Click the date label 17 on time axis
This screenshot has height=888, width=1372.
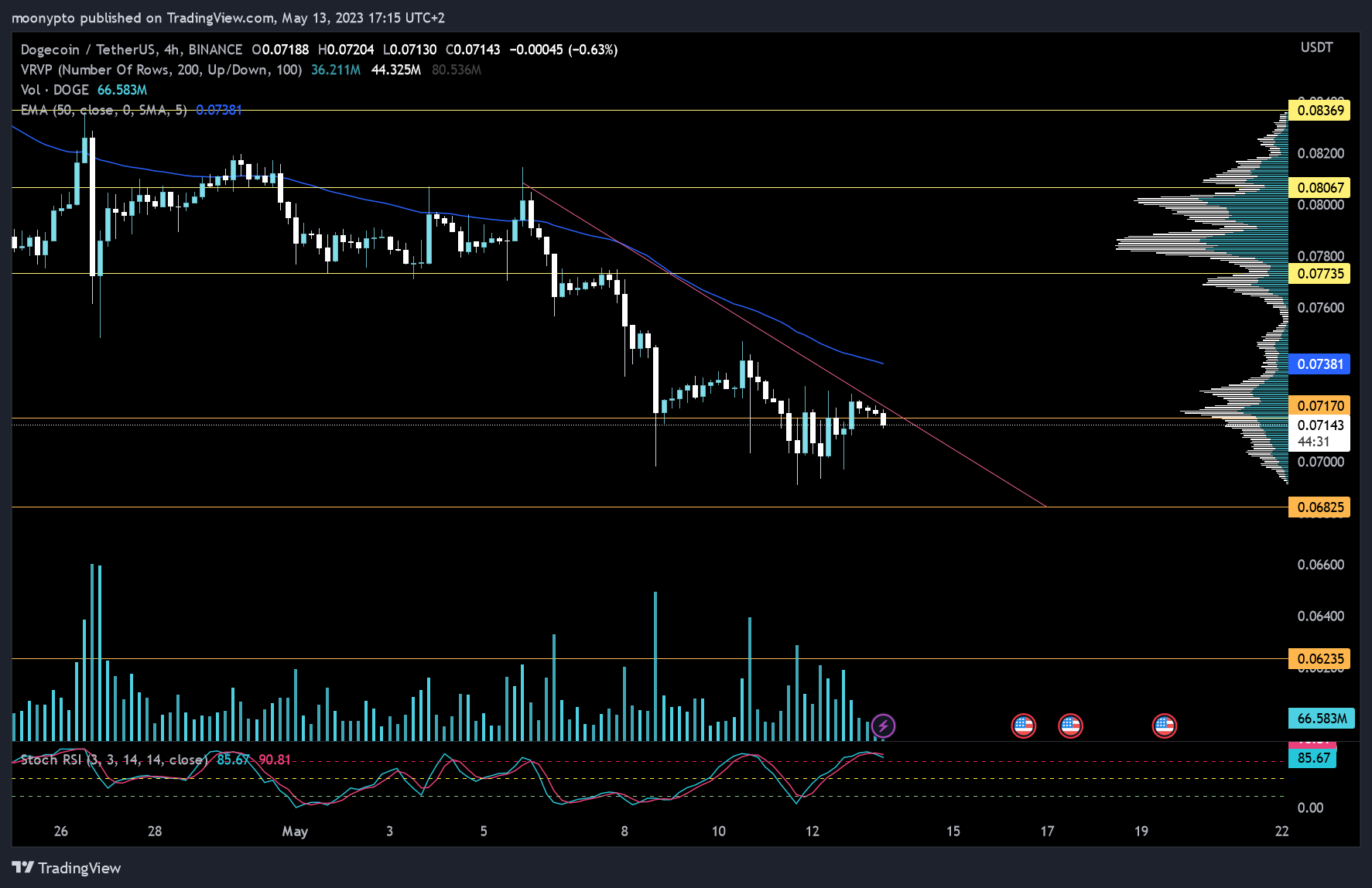[1047, 831]
